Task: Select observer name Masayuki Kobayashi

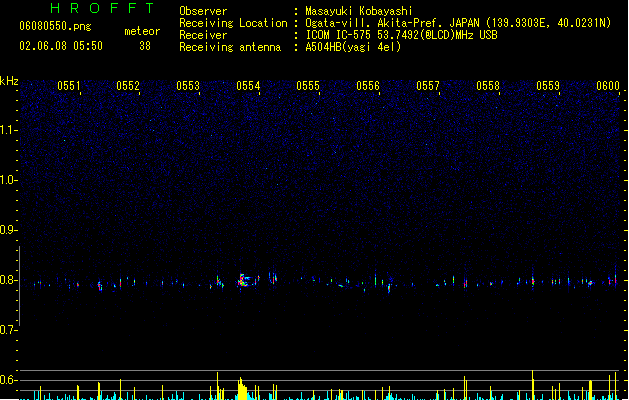Action: (359, 11)
